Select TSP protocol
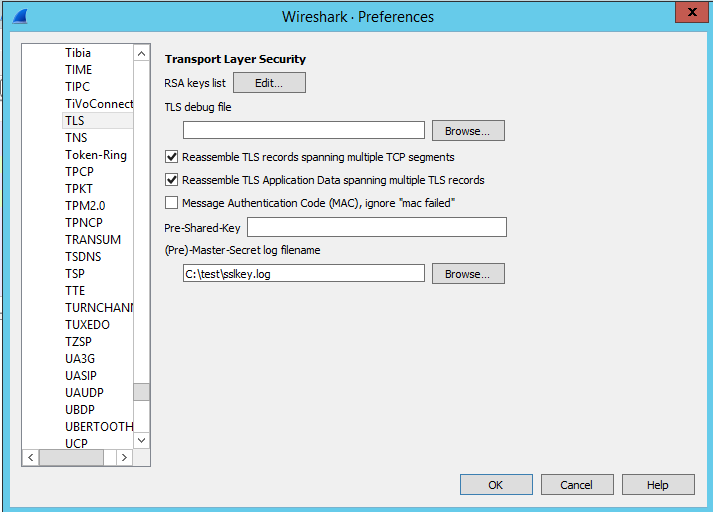Viewport: 713px width, 512px height. [75, 273]
